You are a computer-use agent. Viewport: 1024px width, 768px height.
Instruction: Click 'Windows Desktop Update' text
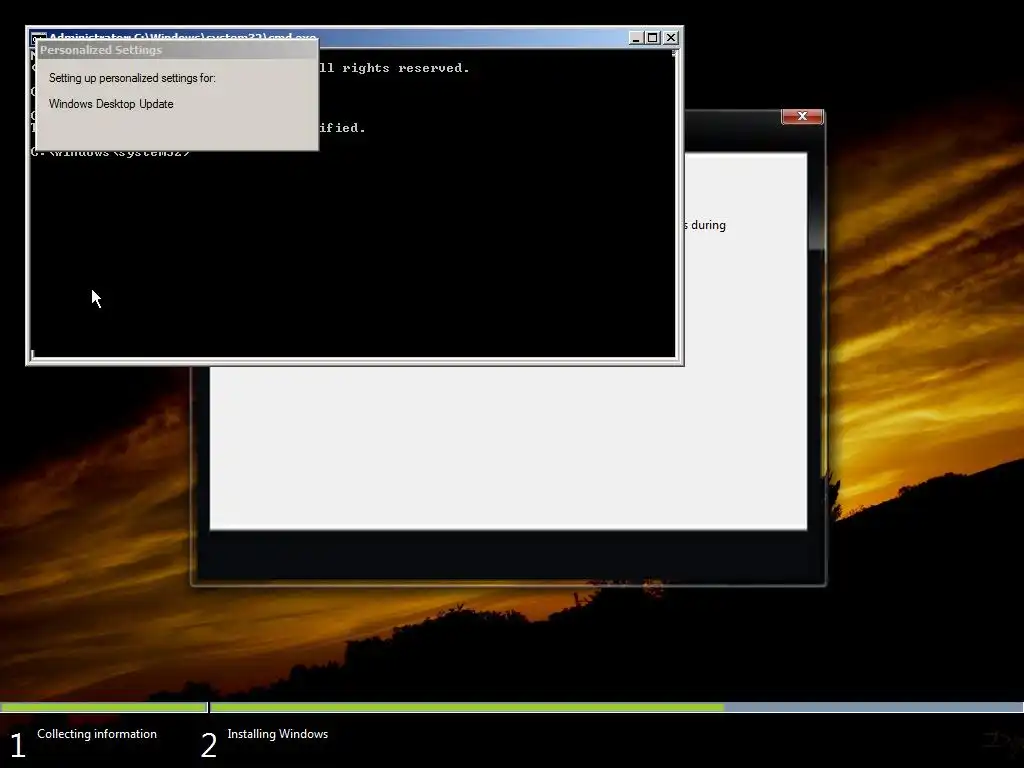pyautogui.click(x=111, y=104)
